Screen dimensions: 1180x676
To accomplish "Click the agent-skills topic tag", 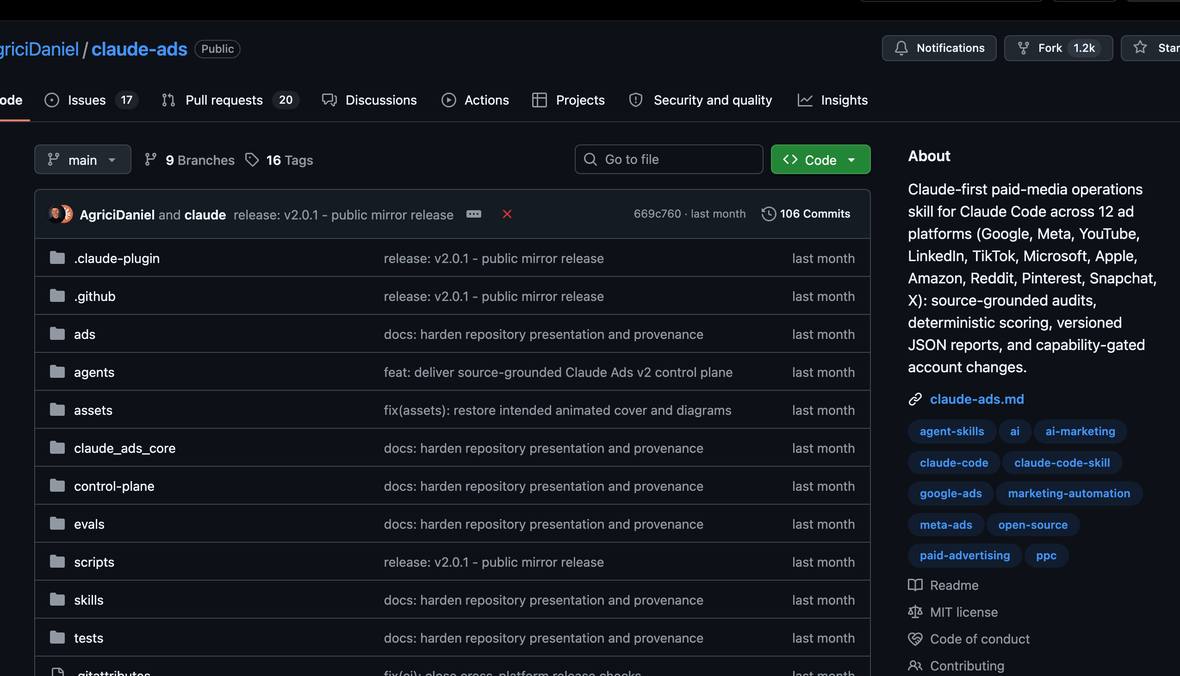I will [951, 431].
